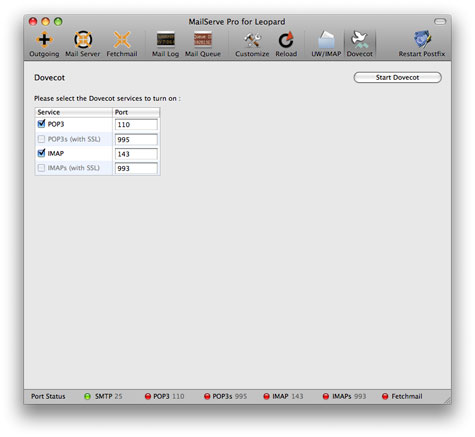475x437 pixels.
Task: Click the red POP3s 995 status light
Action: tap(207, 396)
